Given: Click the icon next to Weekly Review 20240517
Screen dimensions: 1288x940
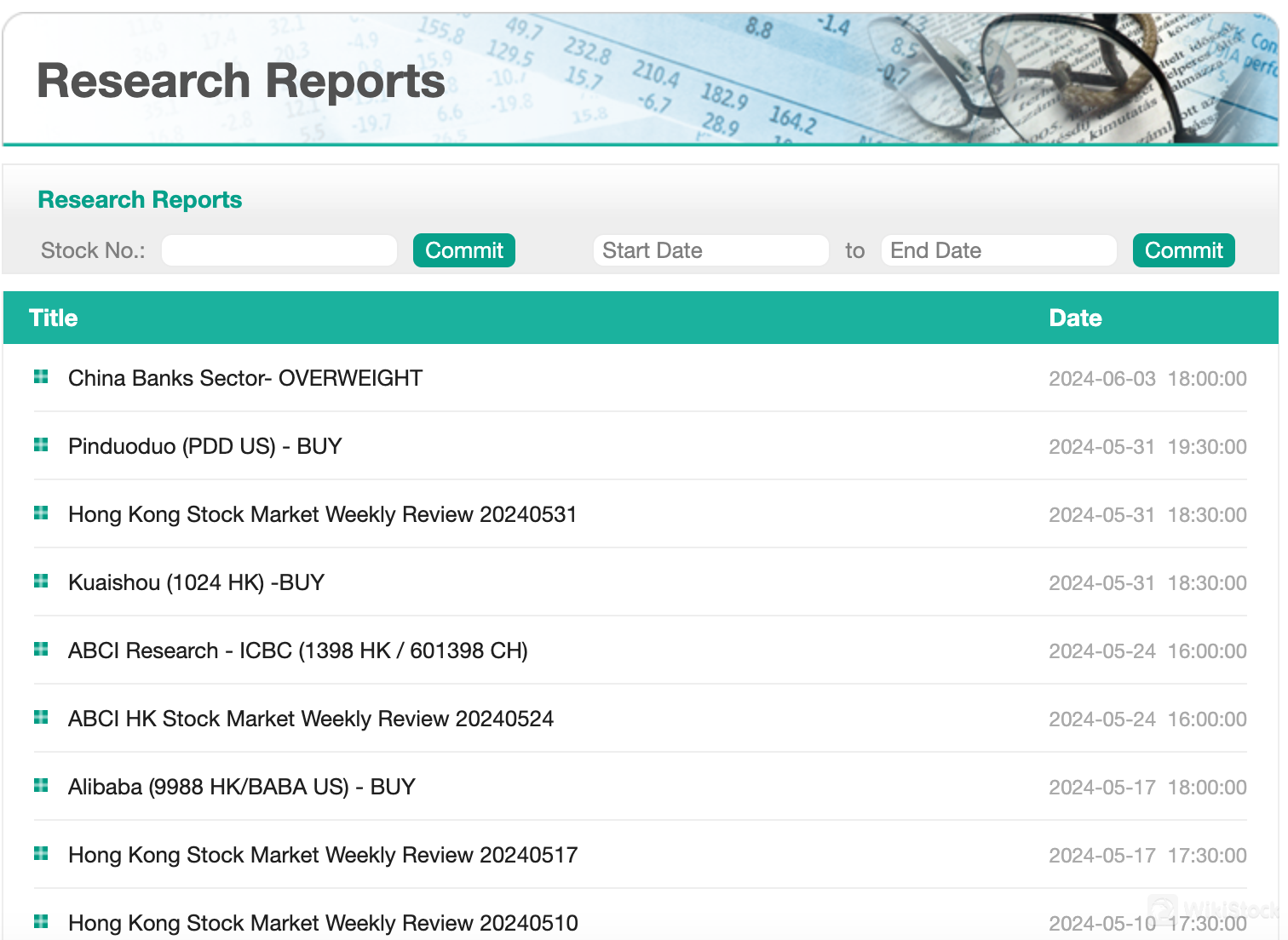Looking at the screenshot, I should 41,853.
